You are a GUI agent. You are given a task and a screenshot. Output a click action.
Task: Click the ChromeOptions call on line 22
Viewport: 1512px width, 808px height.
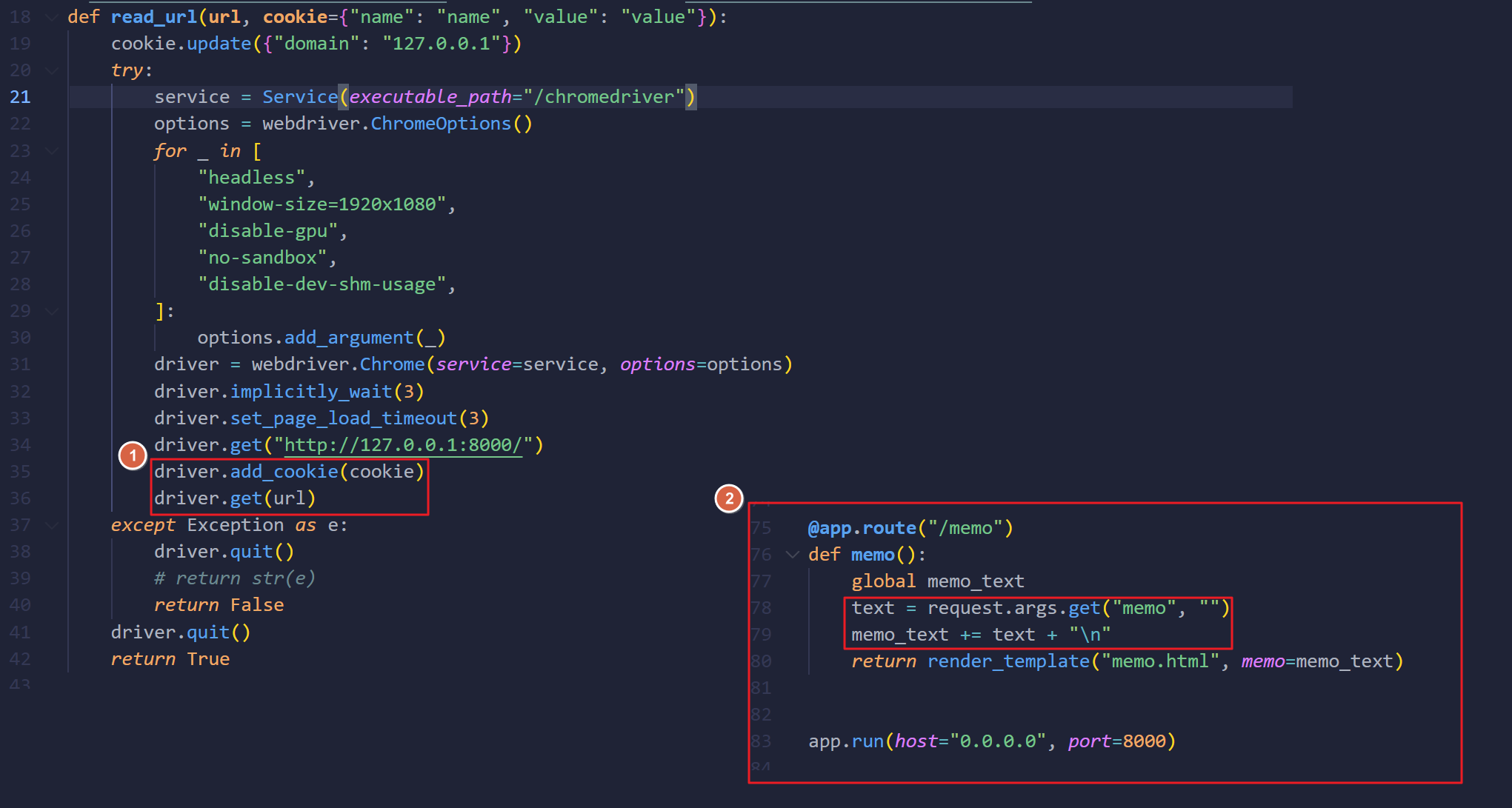(x=440, y=124)
